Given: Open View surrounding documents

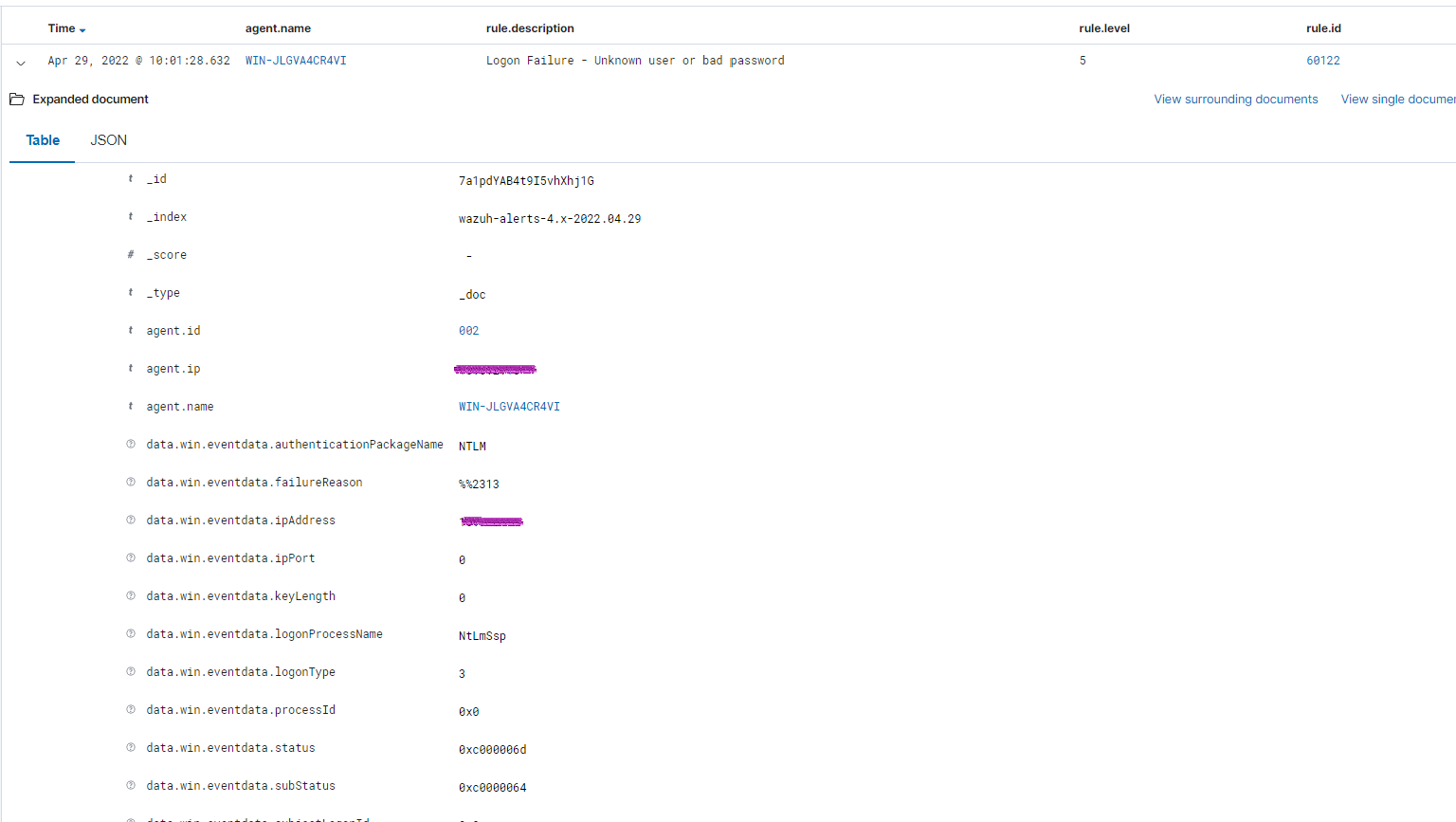Looking at the screenshot, I should (x=1235, y=99).
